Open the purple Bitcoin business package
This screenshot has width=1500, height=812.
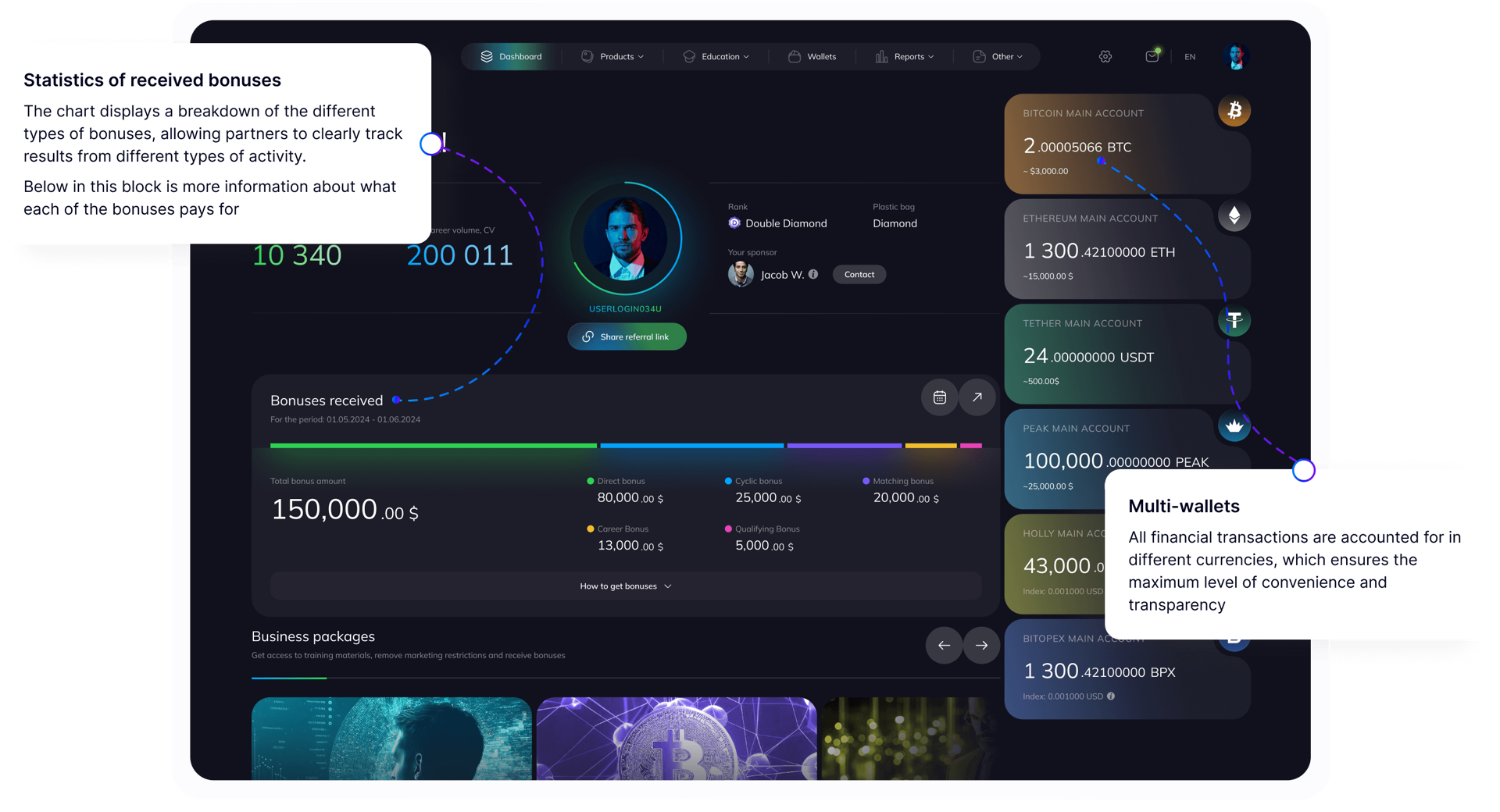pyautogui.click(x=677, y=739)
